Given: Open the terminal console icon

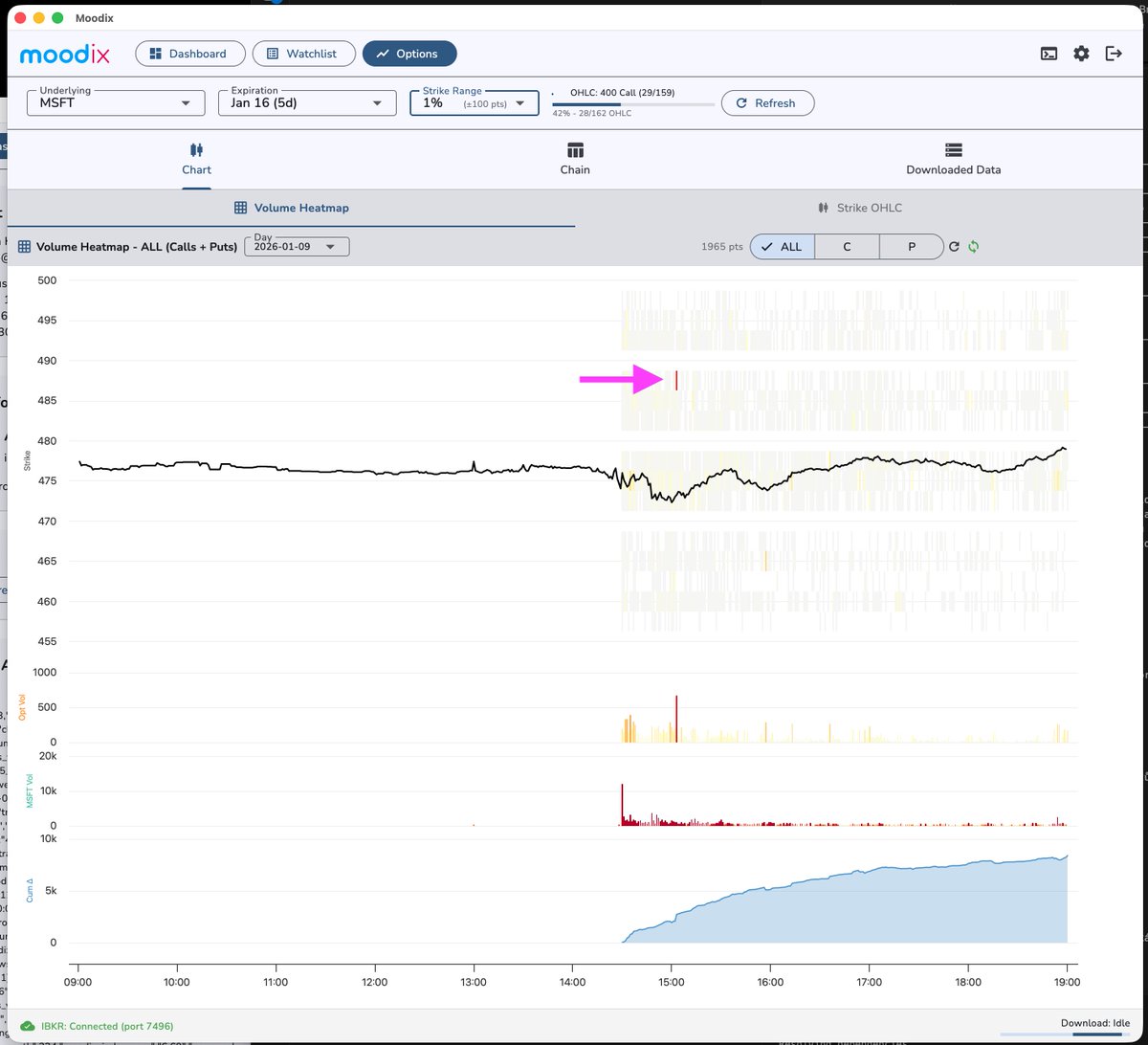Looking at the screenshot, I should coord(1049,54).
